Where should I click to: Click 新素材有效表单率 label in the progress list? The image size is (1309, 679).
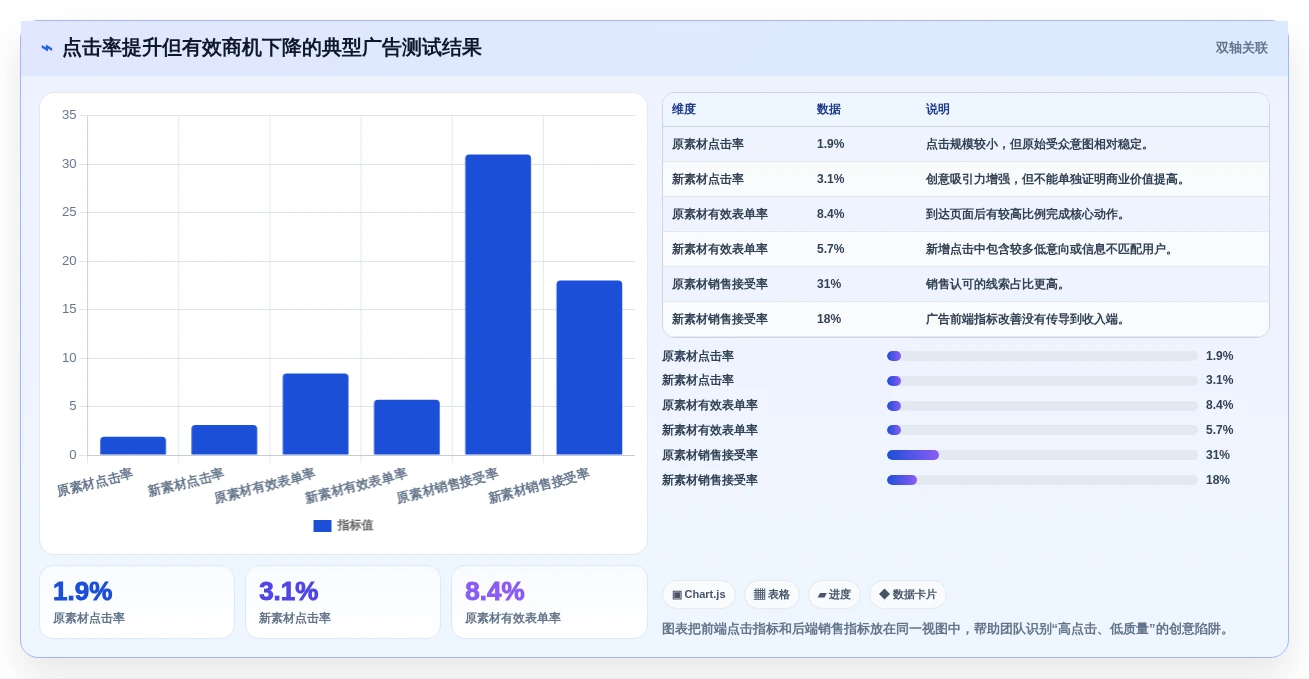(x=710, y=430)
